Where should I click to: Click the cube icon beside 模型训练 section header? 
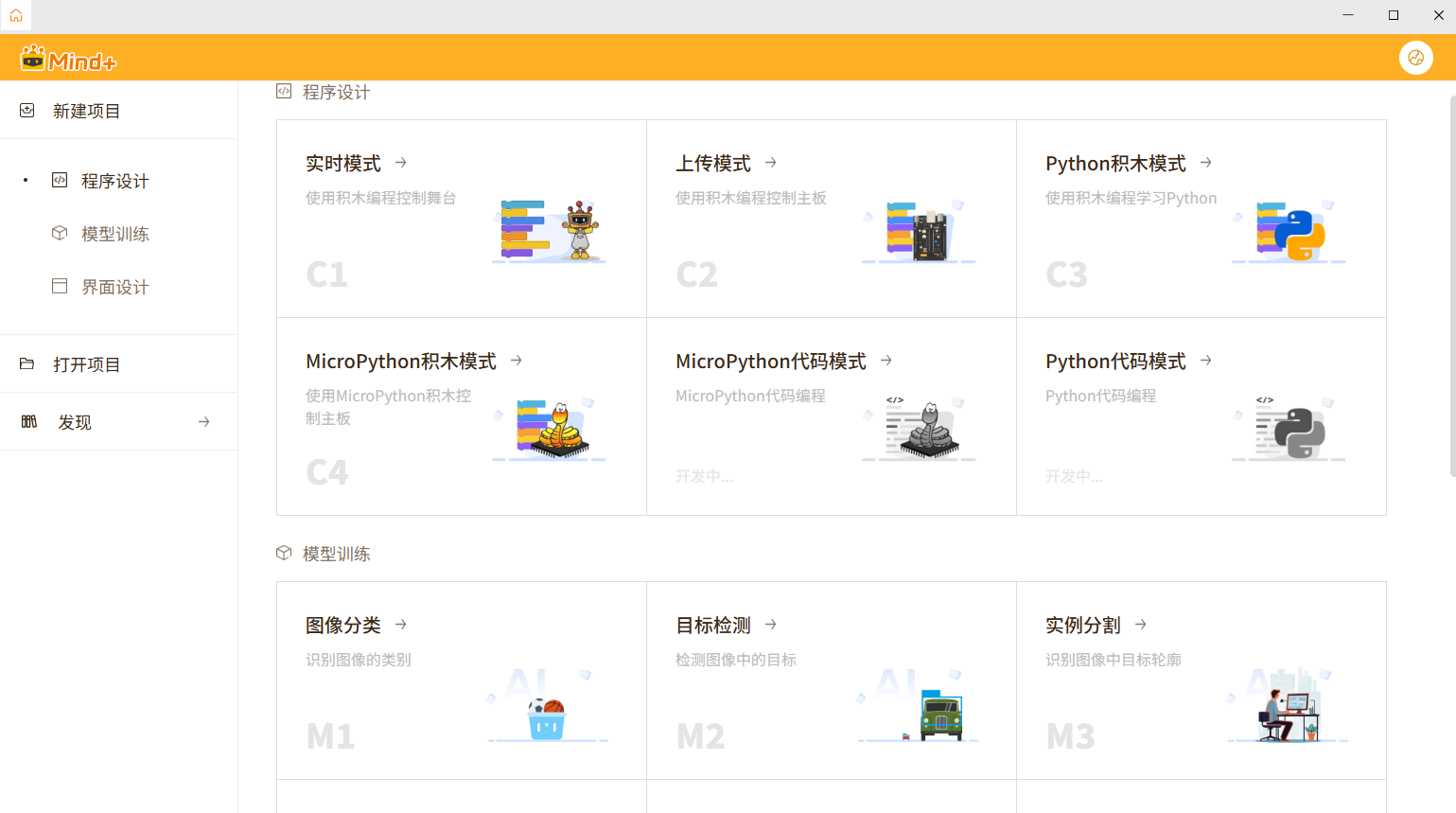pyautogui.click(x=284, y=553)
